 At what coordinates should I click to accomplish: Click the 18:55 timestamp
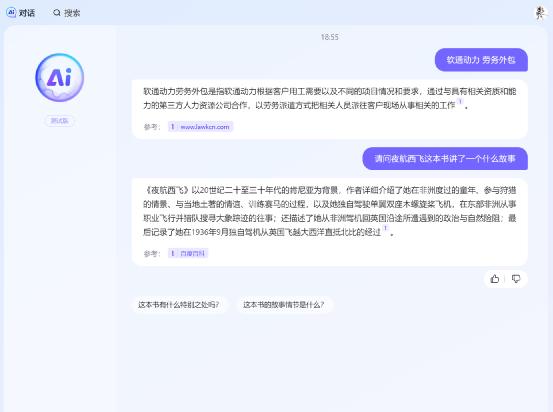coord(330,37)
